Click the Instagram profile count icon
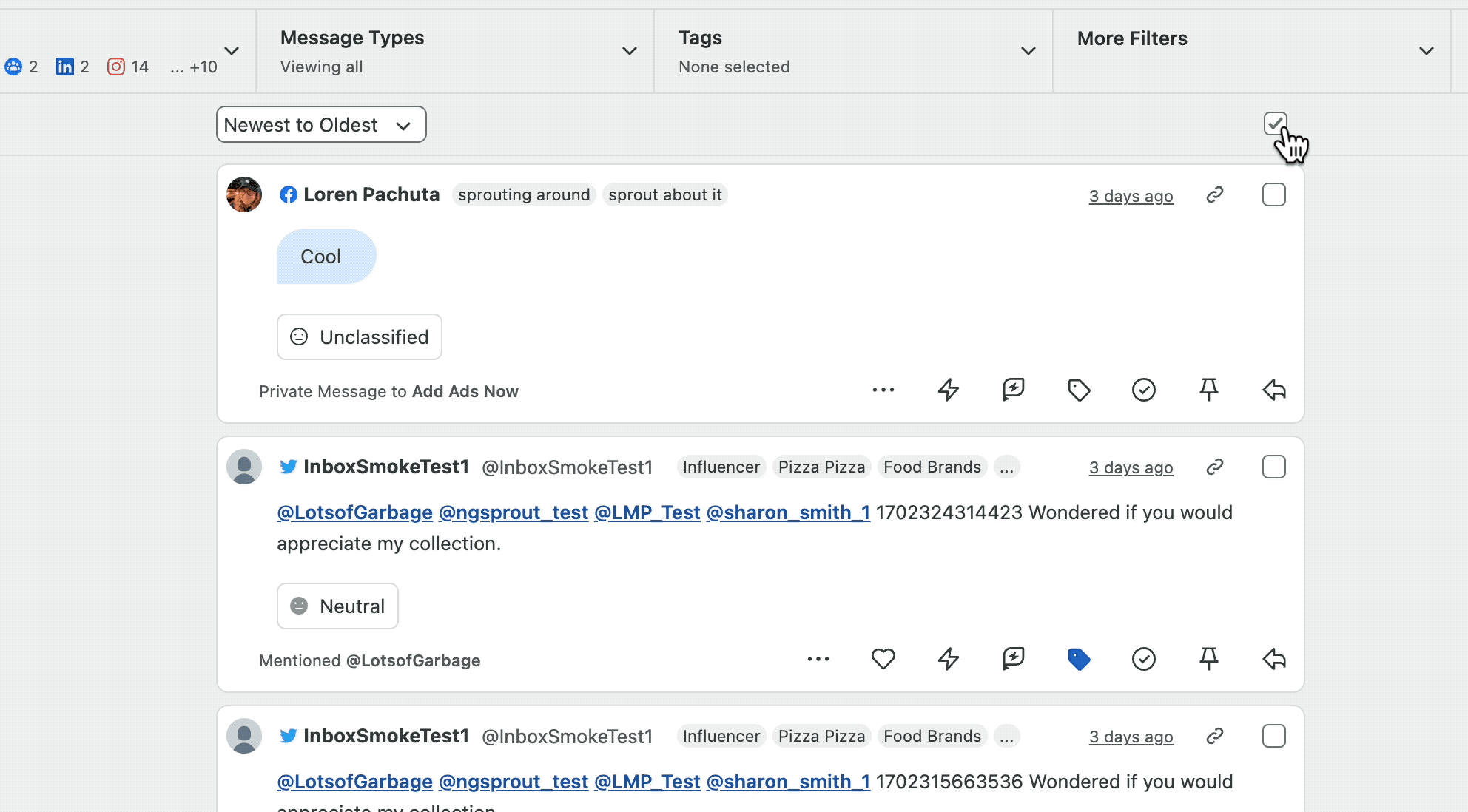The image size is (1468, 812). [x=116, y=67]
